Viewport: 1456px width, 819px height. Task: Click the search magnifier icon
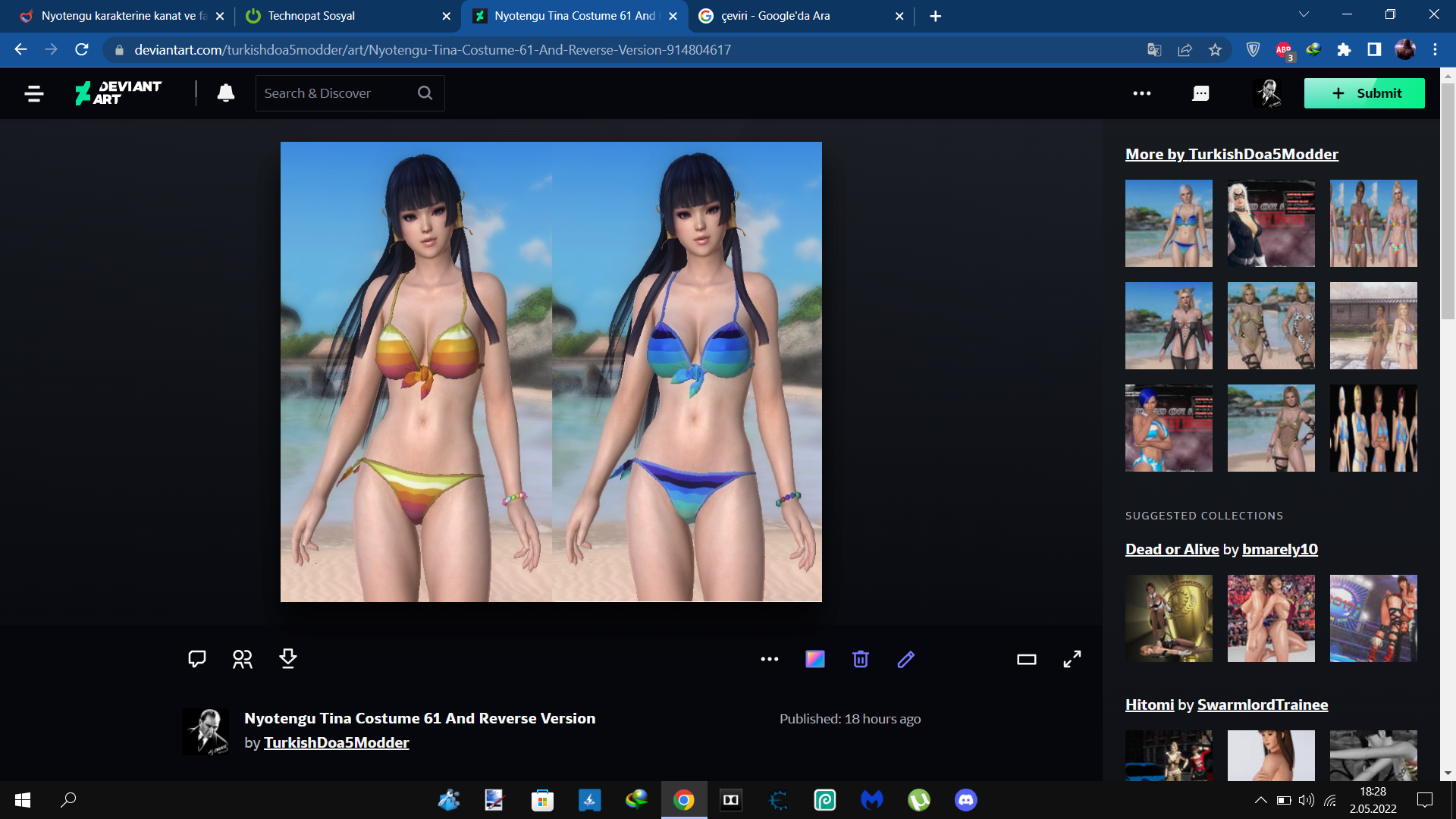[425, 93]
